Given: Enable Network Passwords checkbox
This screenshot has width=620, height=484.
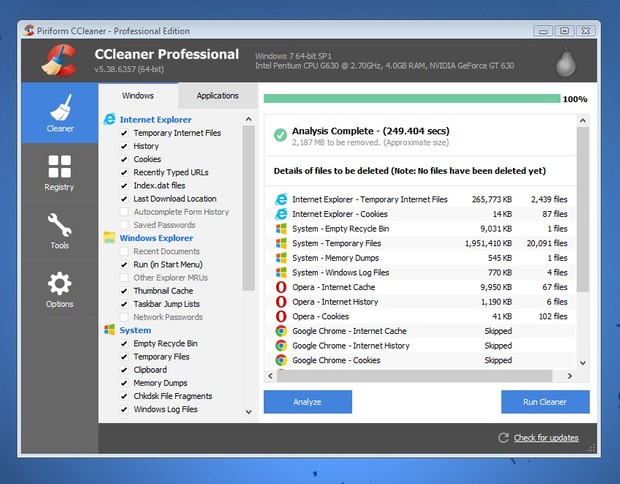Looking at the screenshot, I should click(124, 317).
